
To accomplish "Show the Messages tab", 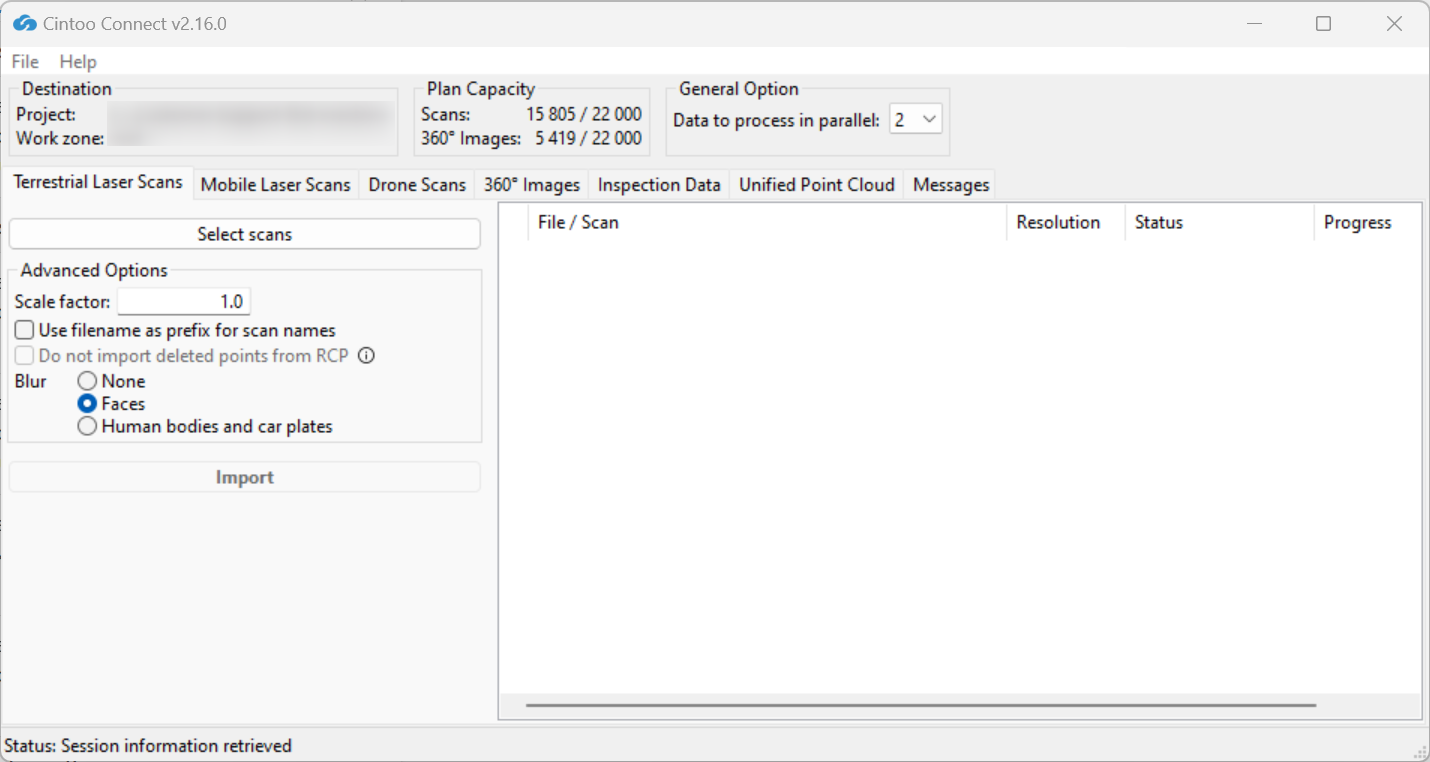I will pos(951,185).
